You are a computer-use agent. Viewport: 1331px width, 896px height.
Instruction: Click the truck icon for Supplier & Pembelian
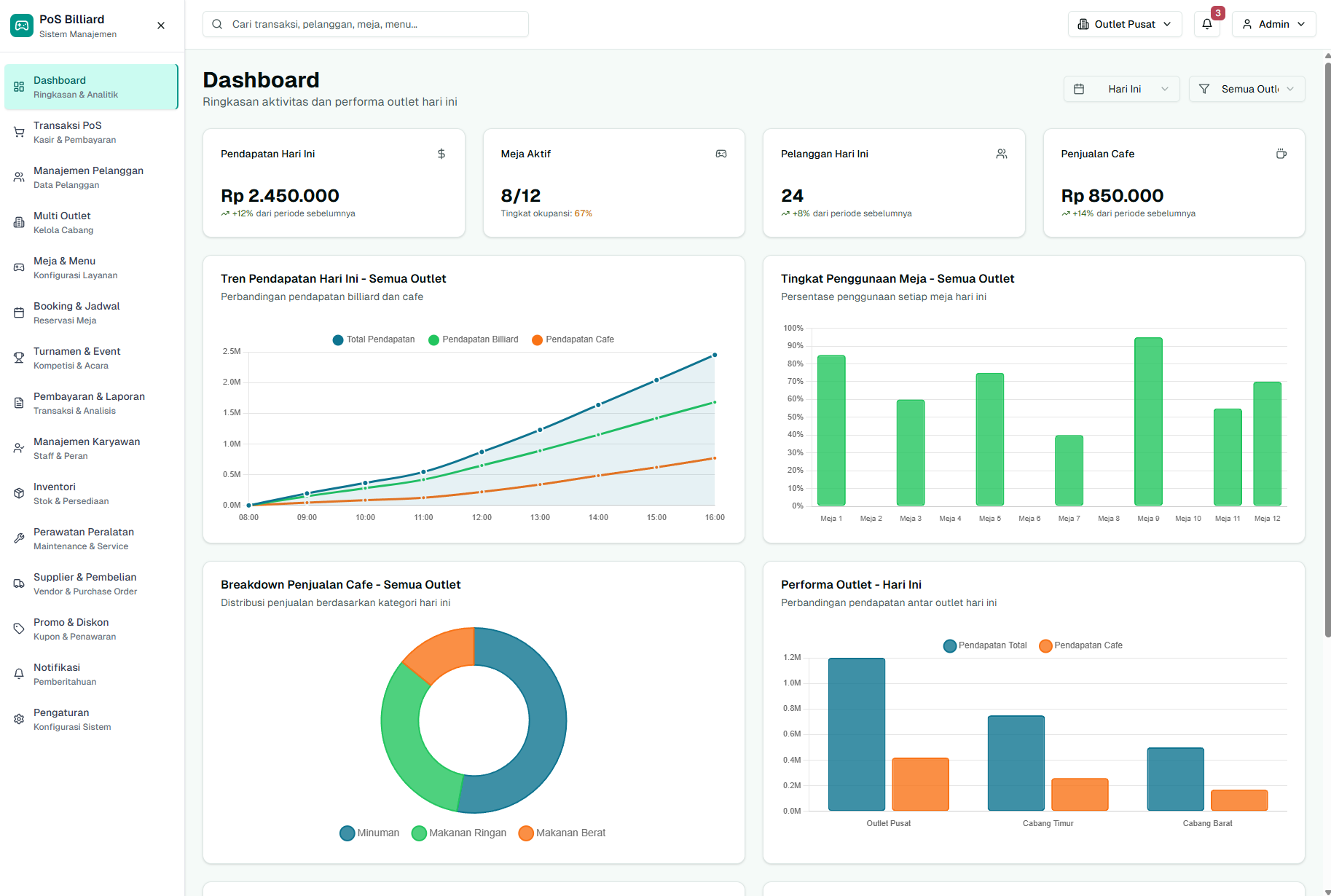coord(19,584)
